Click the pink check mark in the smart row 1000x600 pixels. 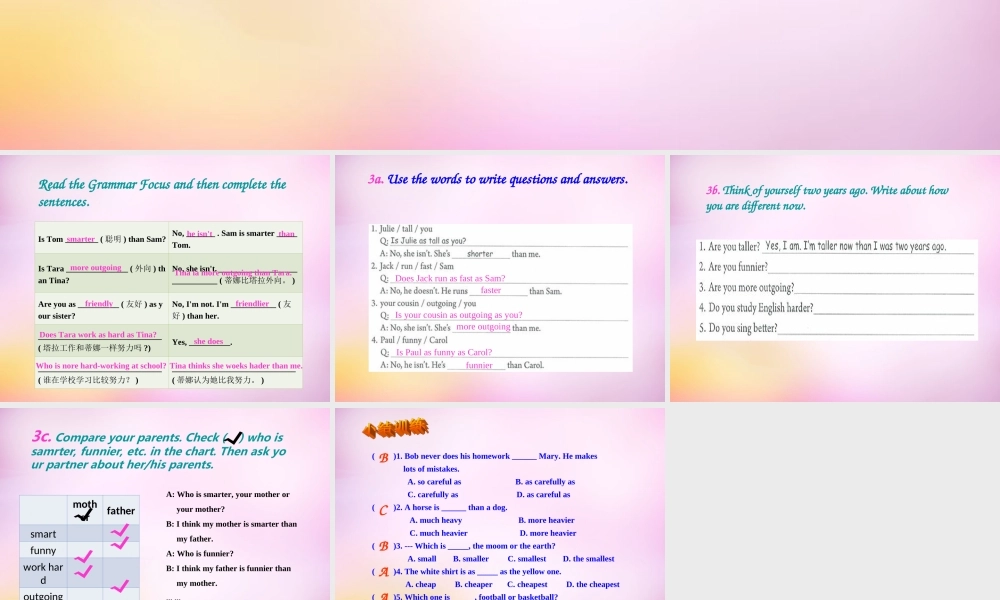[x=120, y=530]
